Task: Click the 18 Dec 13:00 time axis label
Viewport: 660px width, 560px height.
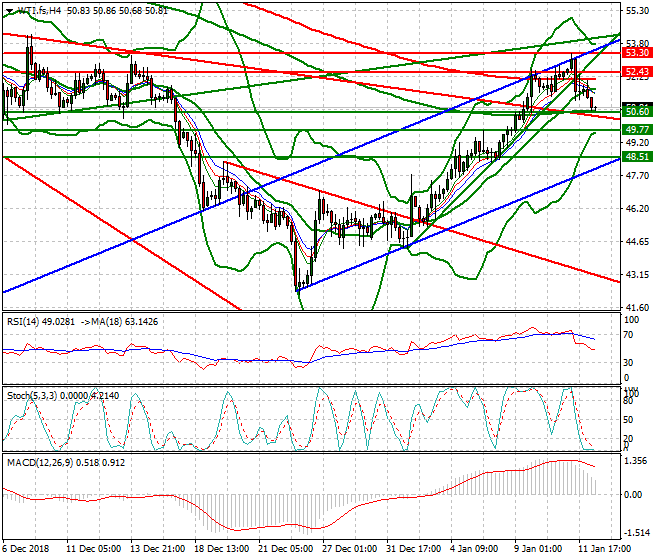Action: click(221, 549)
